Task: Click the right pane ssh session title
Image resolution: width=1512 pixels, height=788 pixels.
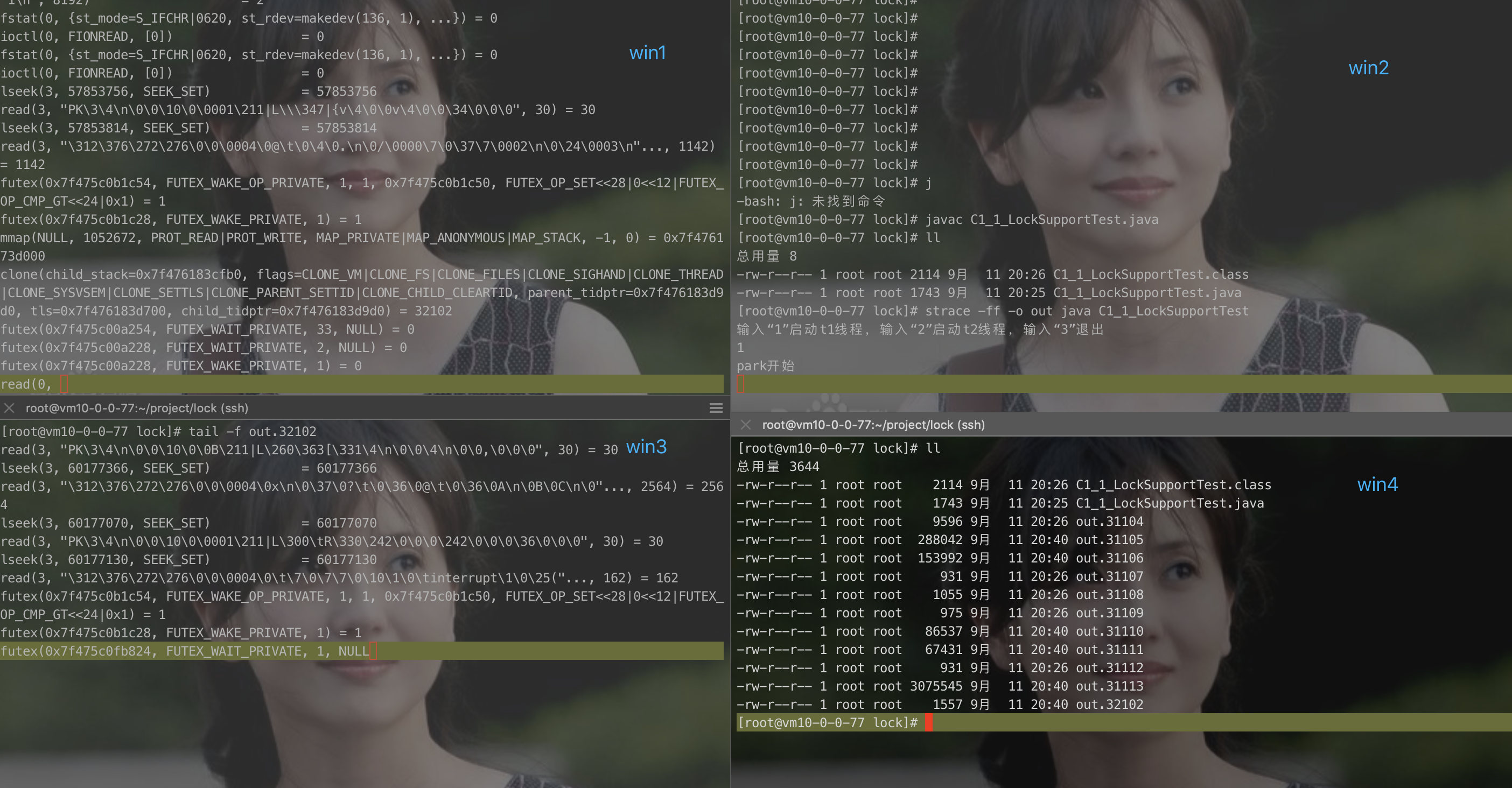Action: (x=873, y=424)
